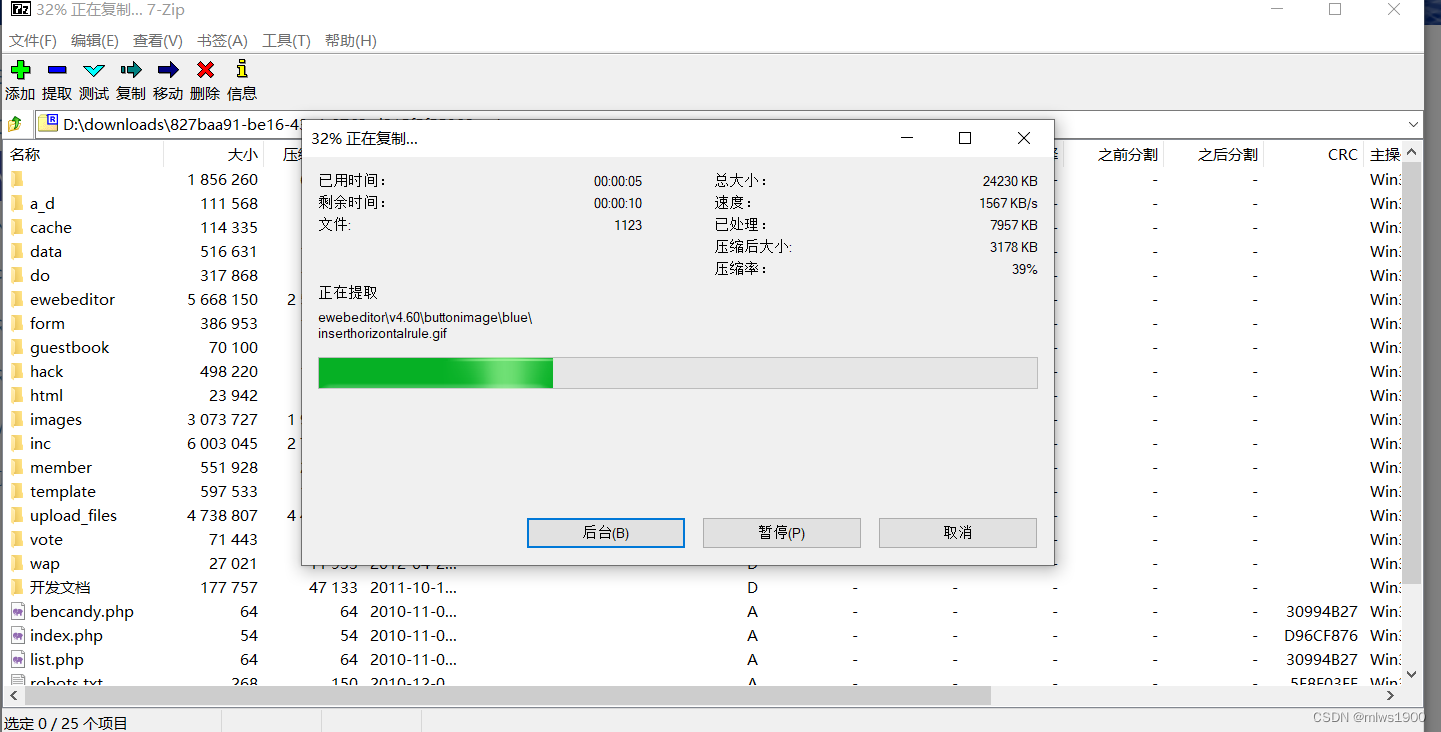Send copy operation to background with 后台(B)
Image resolution: width=1441 pixels, height=732 pixels.
click(605, 532)
